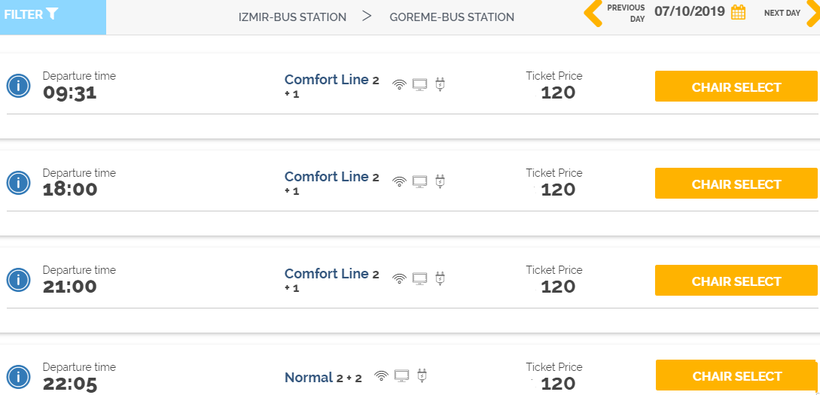Click the TV screen icon on 18:00 bus
Image resolution: width=820 pixels, height=395 pixels.
pos(419,182)
